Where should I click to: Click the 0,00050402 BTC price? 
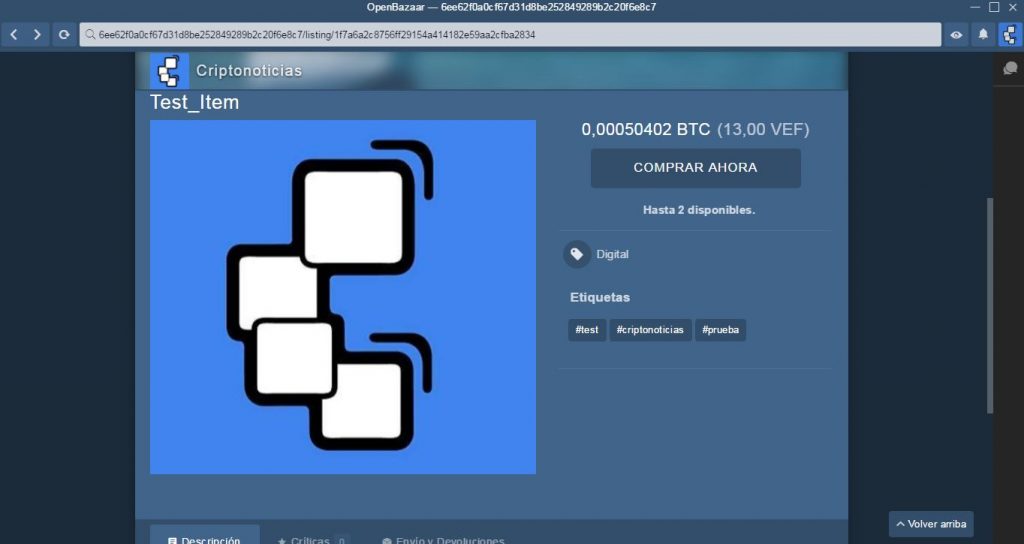tap(645, 129)
